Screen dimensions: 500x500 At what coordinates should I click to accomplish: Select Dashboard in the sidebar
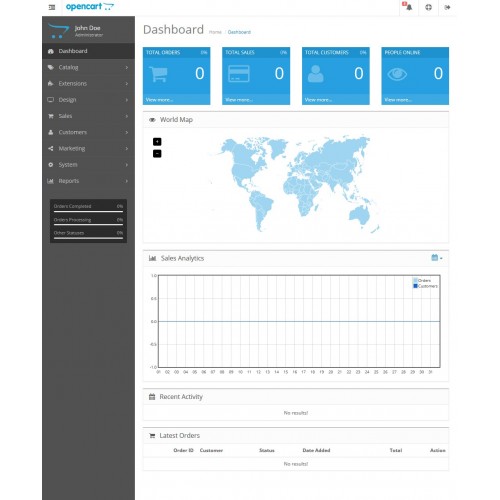pyautogui.click(x=88, y=51)
